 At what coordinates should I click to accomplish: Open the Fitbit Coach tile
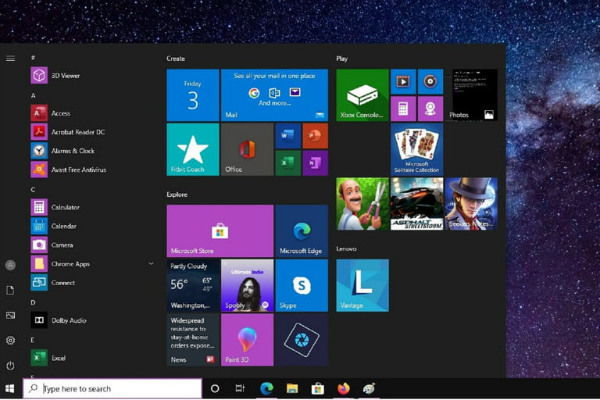click(193, 149)
